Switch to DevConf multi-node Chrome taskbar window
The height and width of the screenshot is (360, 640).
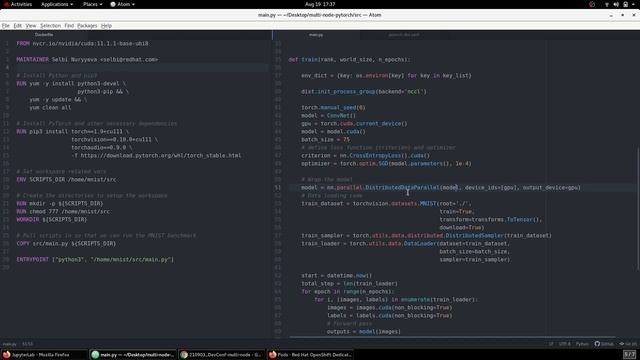[x=222, y=355]
